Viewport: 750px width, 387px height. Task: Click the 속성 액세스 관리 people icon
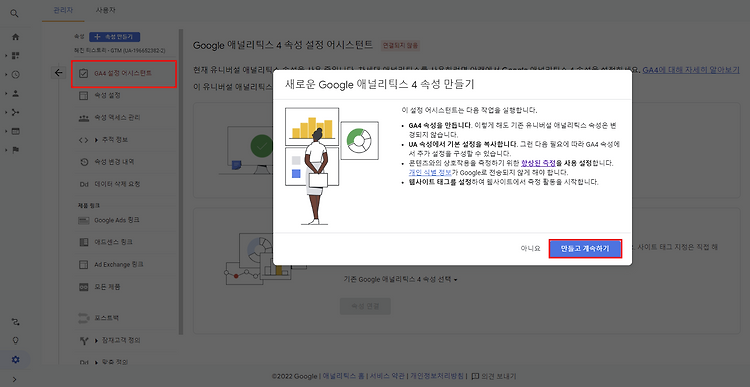[83, 118]
